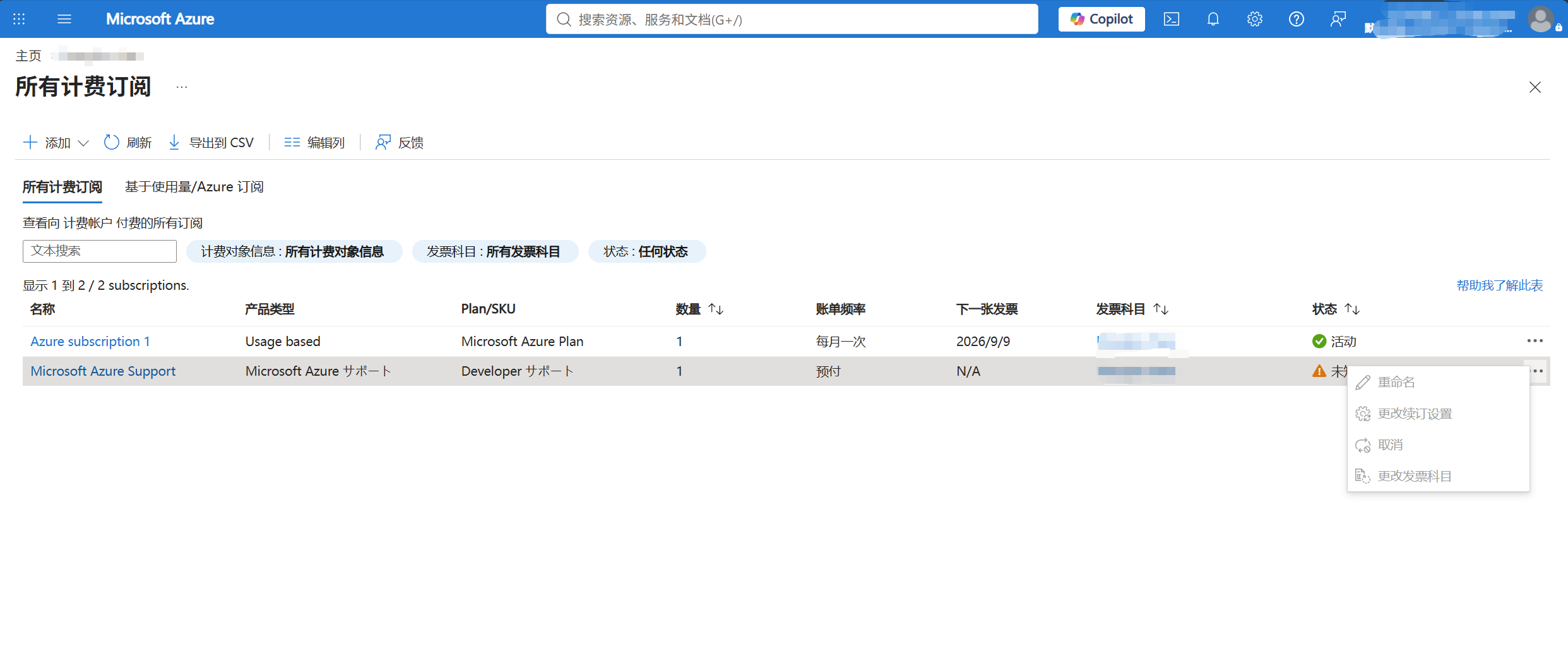Click the '每月一次' billing frequency cell
1568x646 pixels.
[840, 342]
